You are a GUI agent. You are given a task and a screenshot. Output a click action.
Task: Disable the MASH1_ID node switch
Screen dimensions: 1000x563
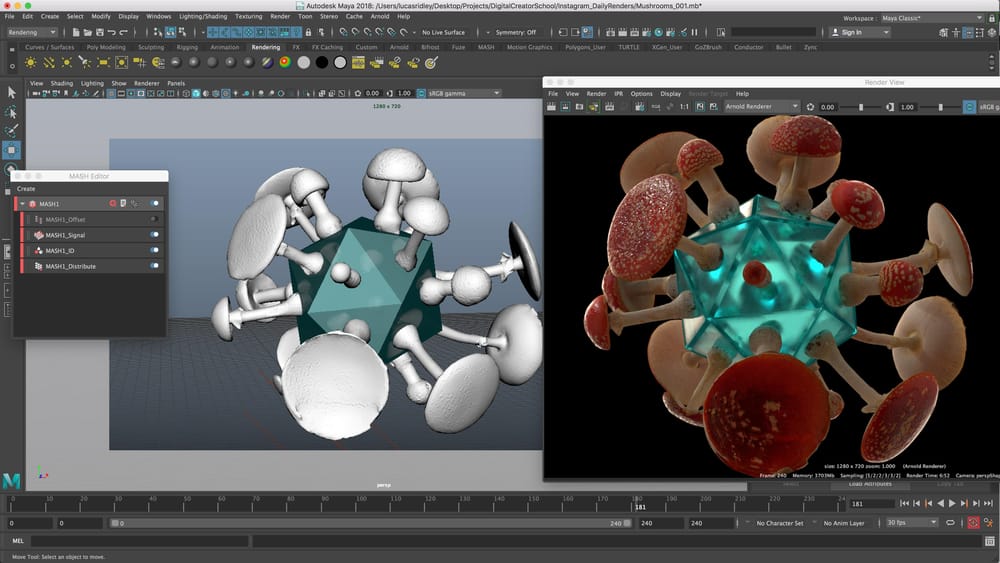tap(155, 250)
